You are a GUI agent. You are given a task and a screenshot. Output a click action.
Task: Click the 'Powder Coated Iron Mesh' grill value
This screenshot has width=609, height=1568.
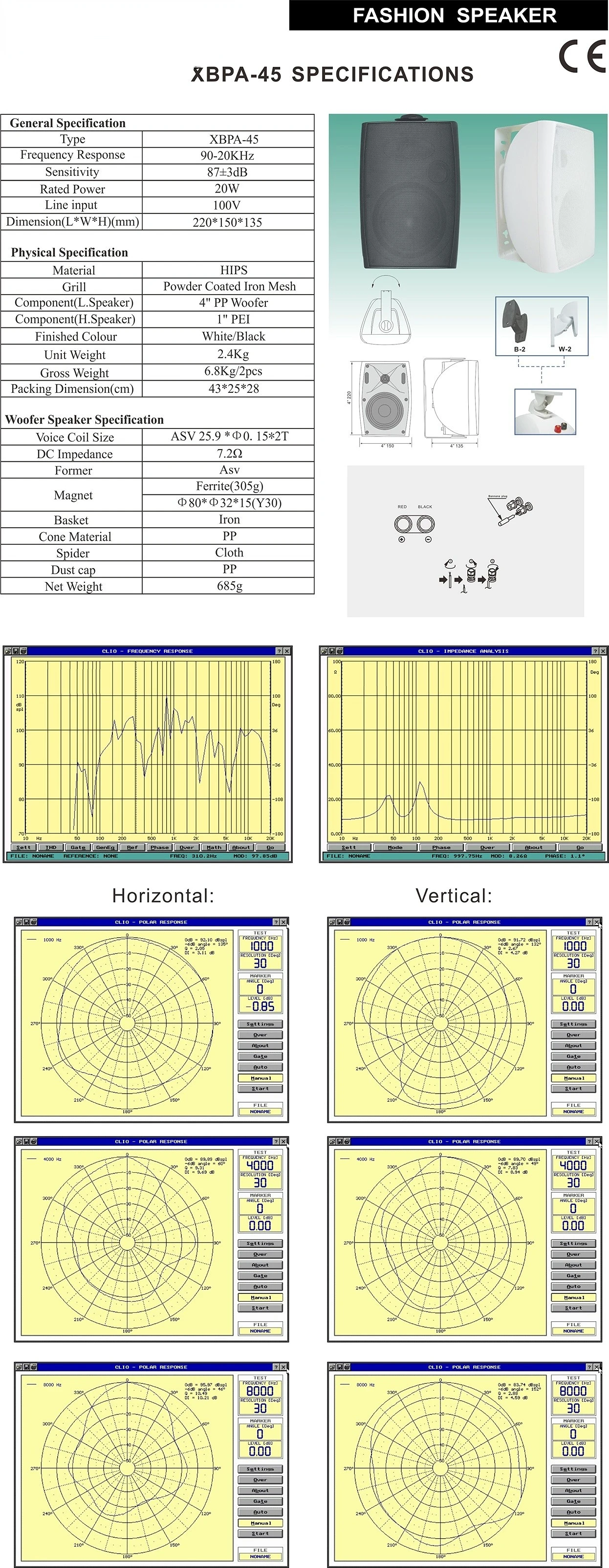230,286
